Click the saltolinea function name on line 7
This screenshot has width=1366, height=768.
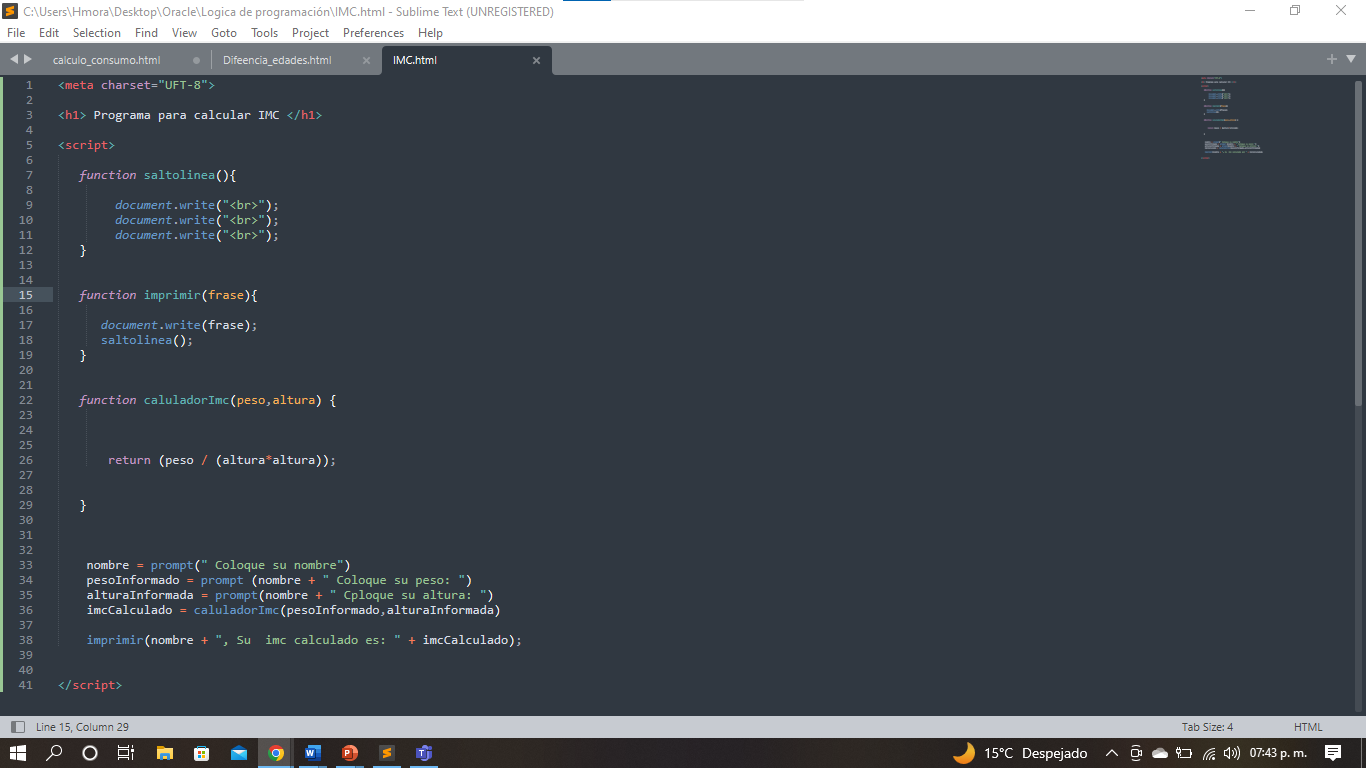pyautogui.click(x=179, y=175)
